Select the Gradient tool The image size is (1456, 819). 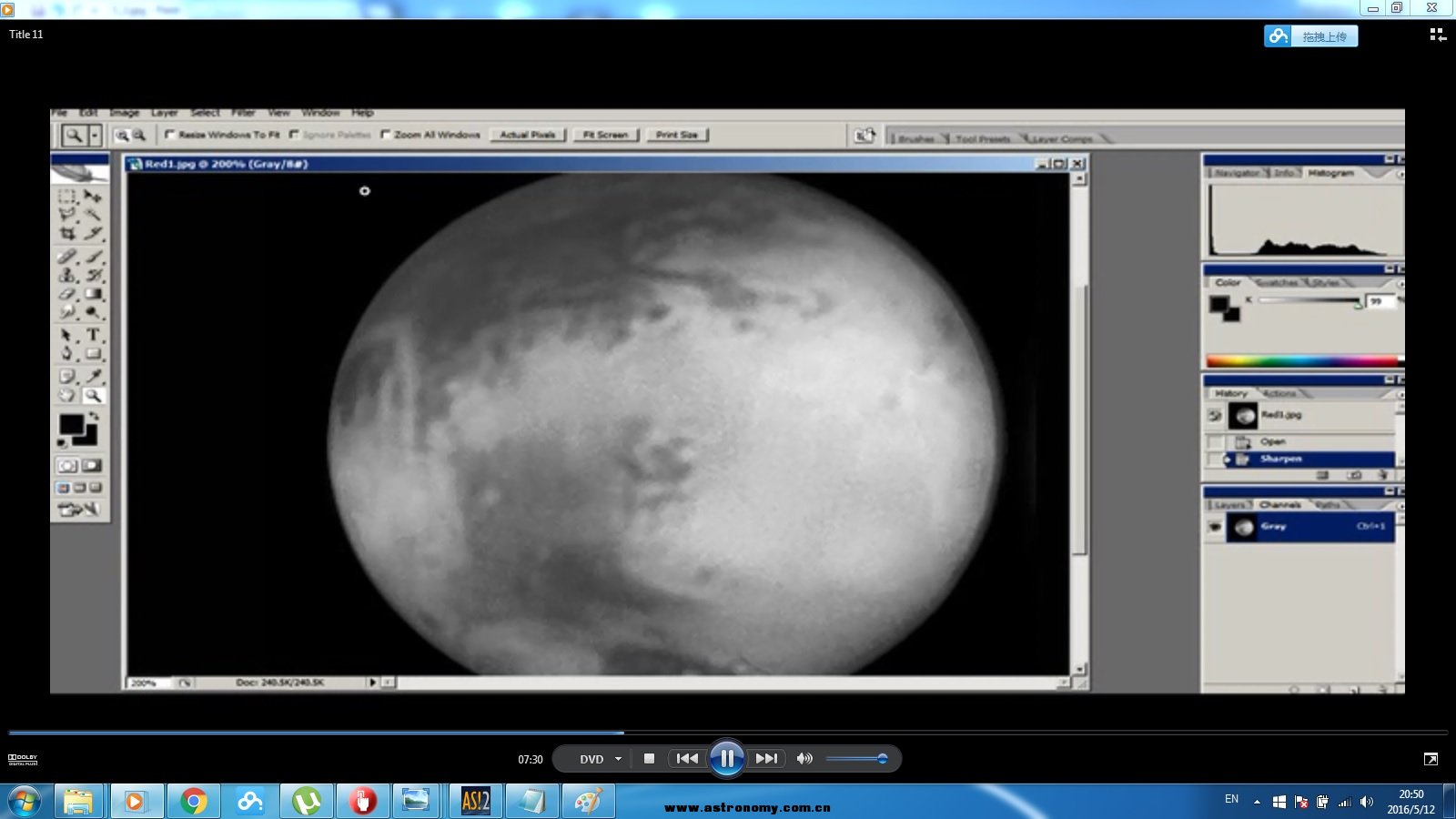93,294
